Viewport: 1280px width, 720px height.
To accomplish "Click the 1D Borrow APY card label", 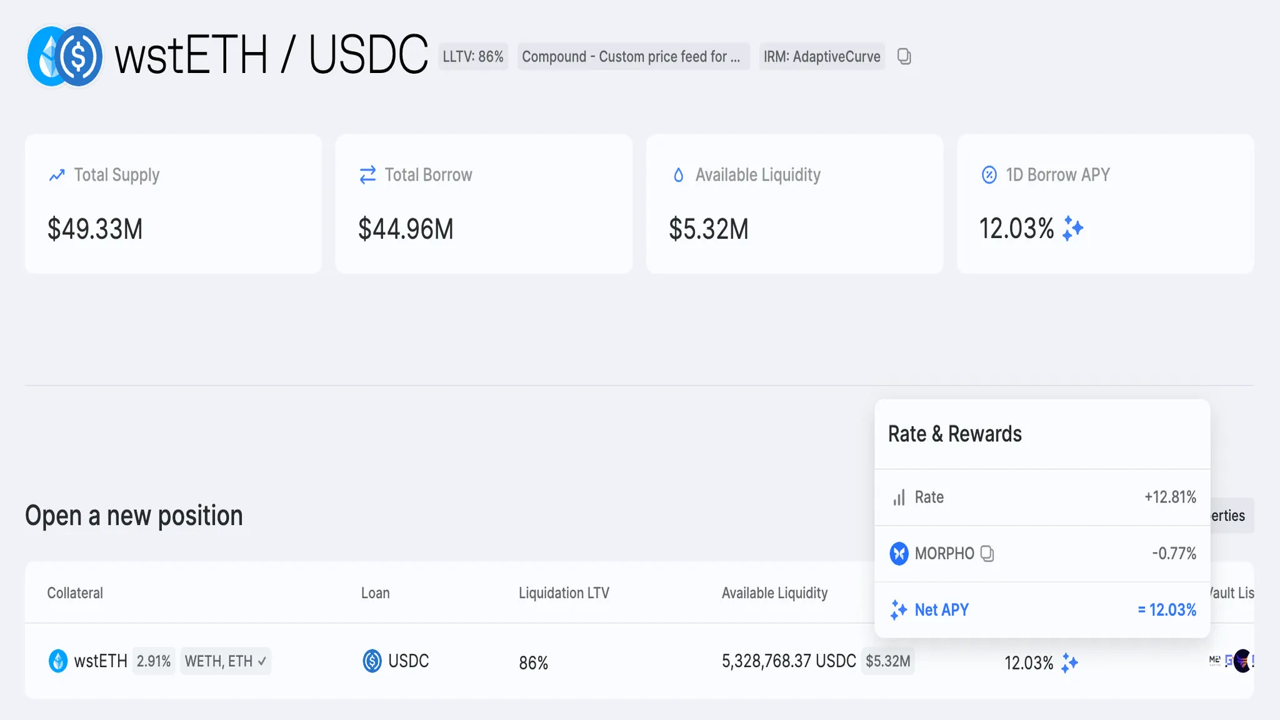I will point(1058,175).
